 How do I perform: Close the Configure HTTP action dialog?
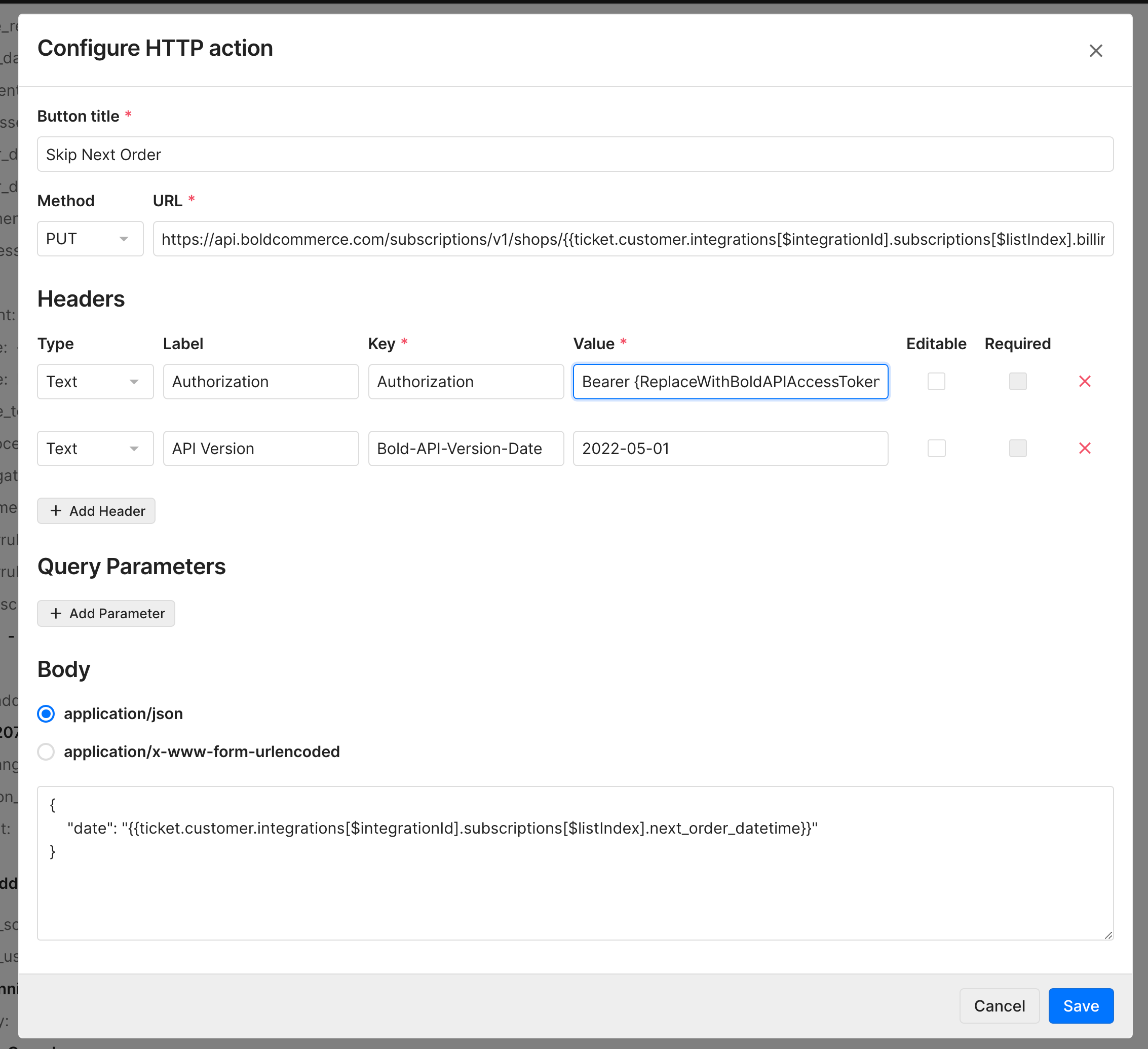click(x=1095, y=51)
